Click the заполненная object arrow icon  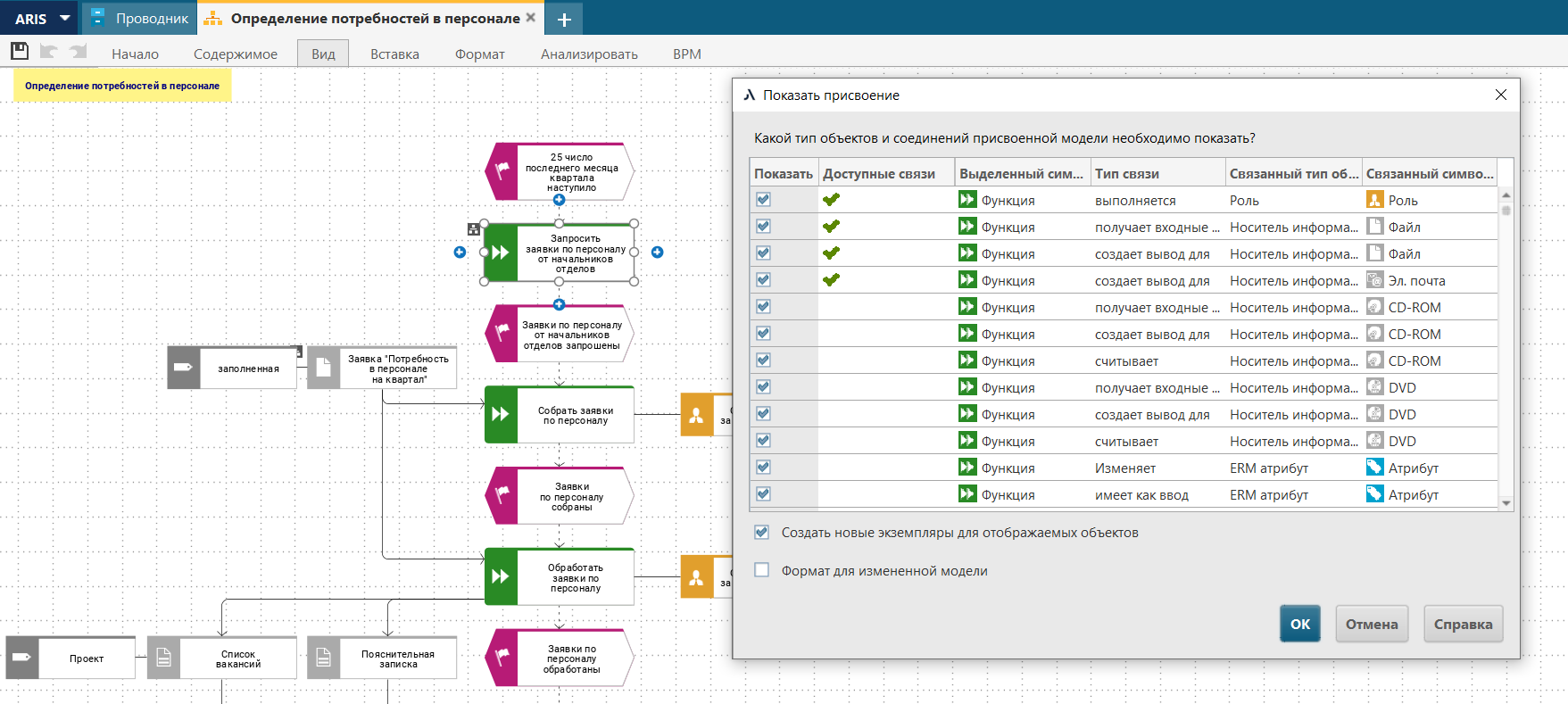pyautogui.click(x=183, y=368)
